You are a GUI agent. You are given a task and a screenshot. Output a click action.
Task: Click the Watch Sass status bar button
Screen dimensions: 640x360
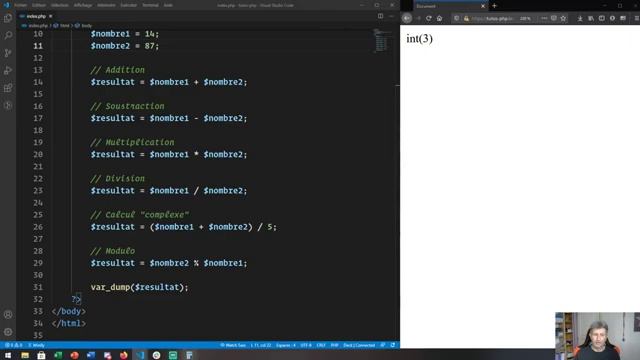click(x=233, y=345)
